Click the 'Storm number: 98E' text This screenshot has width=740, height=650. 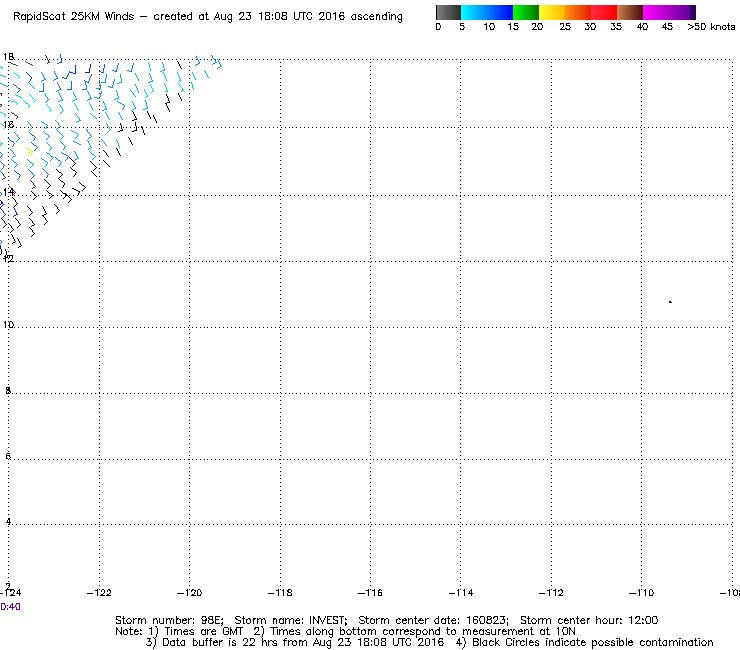tap(169, 620)
